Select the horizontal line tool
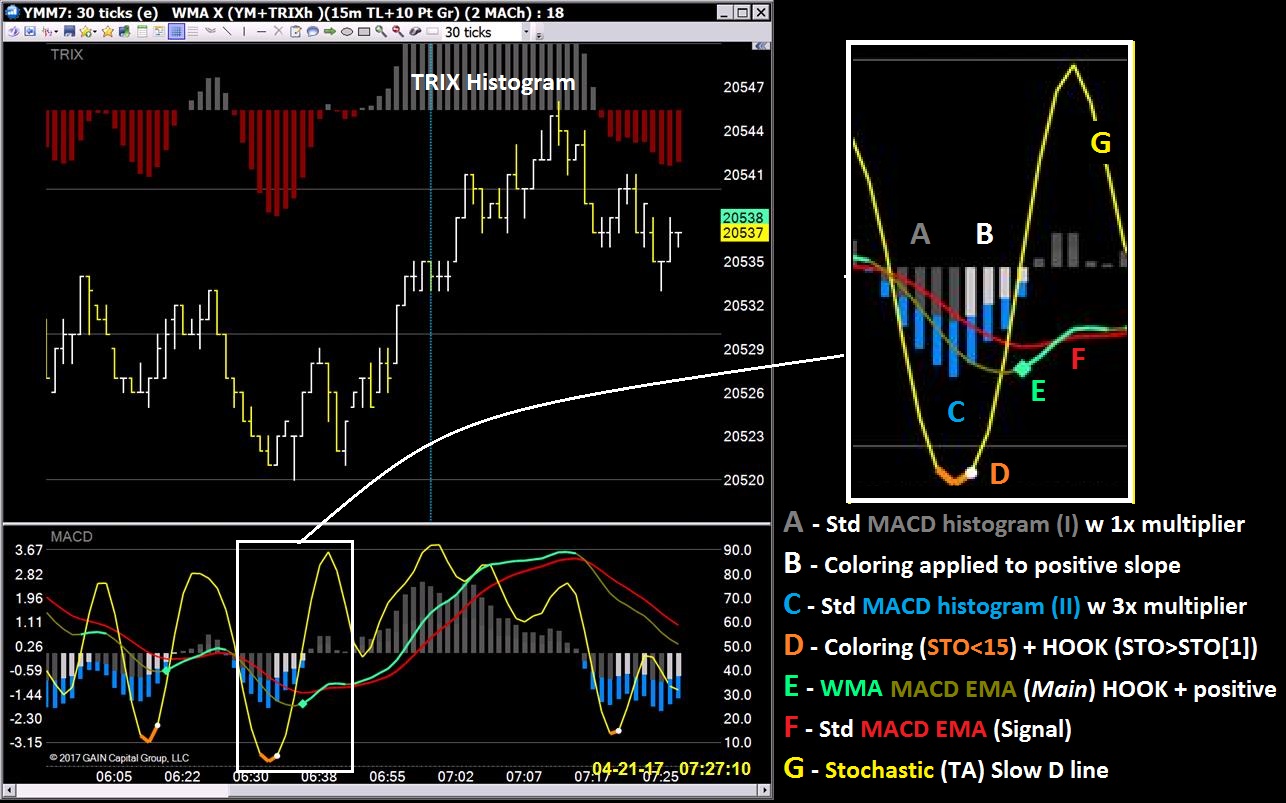Viewport: 1286px width, 803px height. point(260,31)
